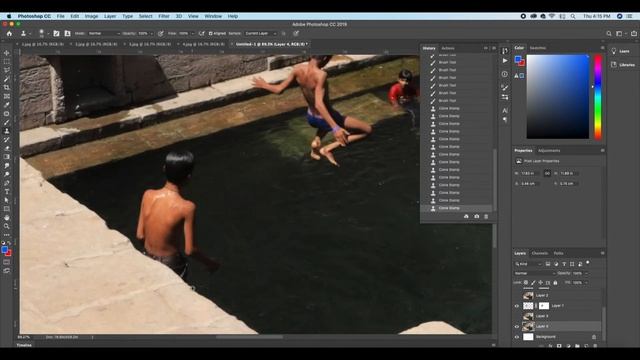Open the Select menu
The height and width of the screenshot is (360, 640).
click(x=145, y=16)
